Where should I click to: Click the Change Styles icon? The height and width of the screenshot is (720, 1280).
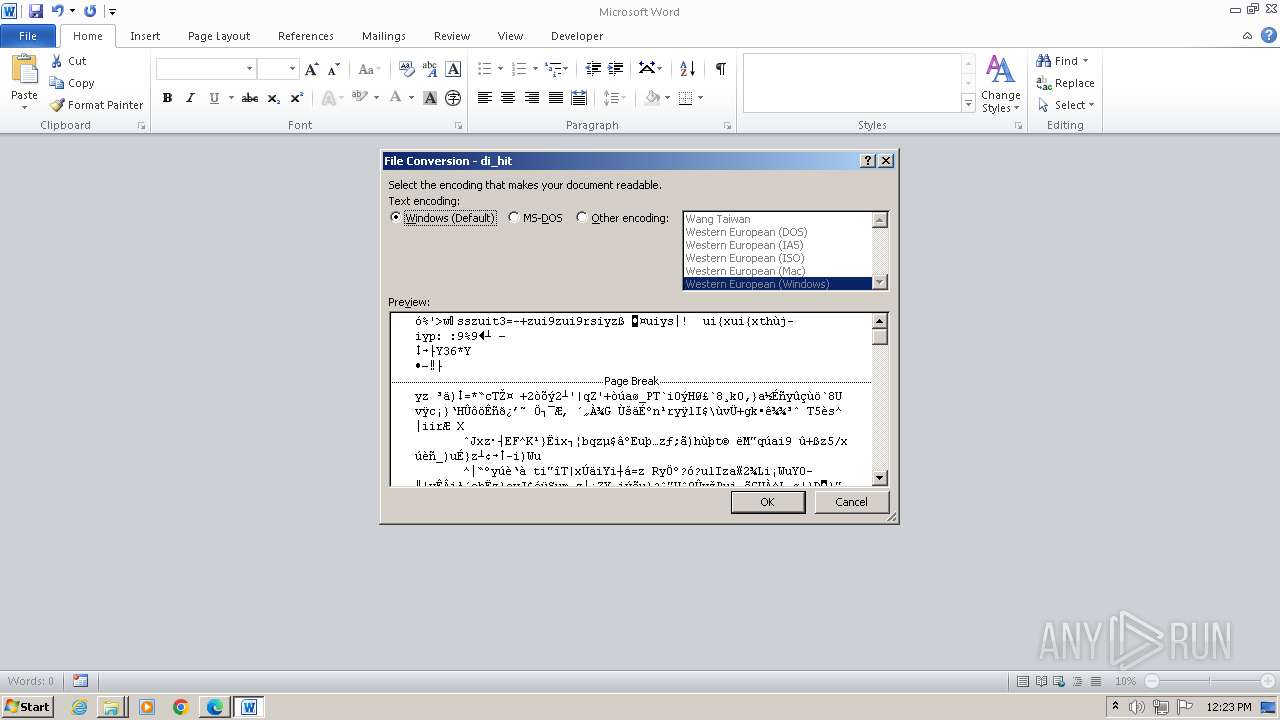1000,83
